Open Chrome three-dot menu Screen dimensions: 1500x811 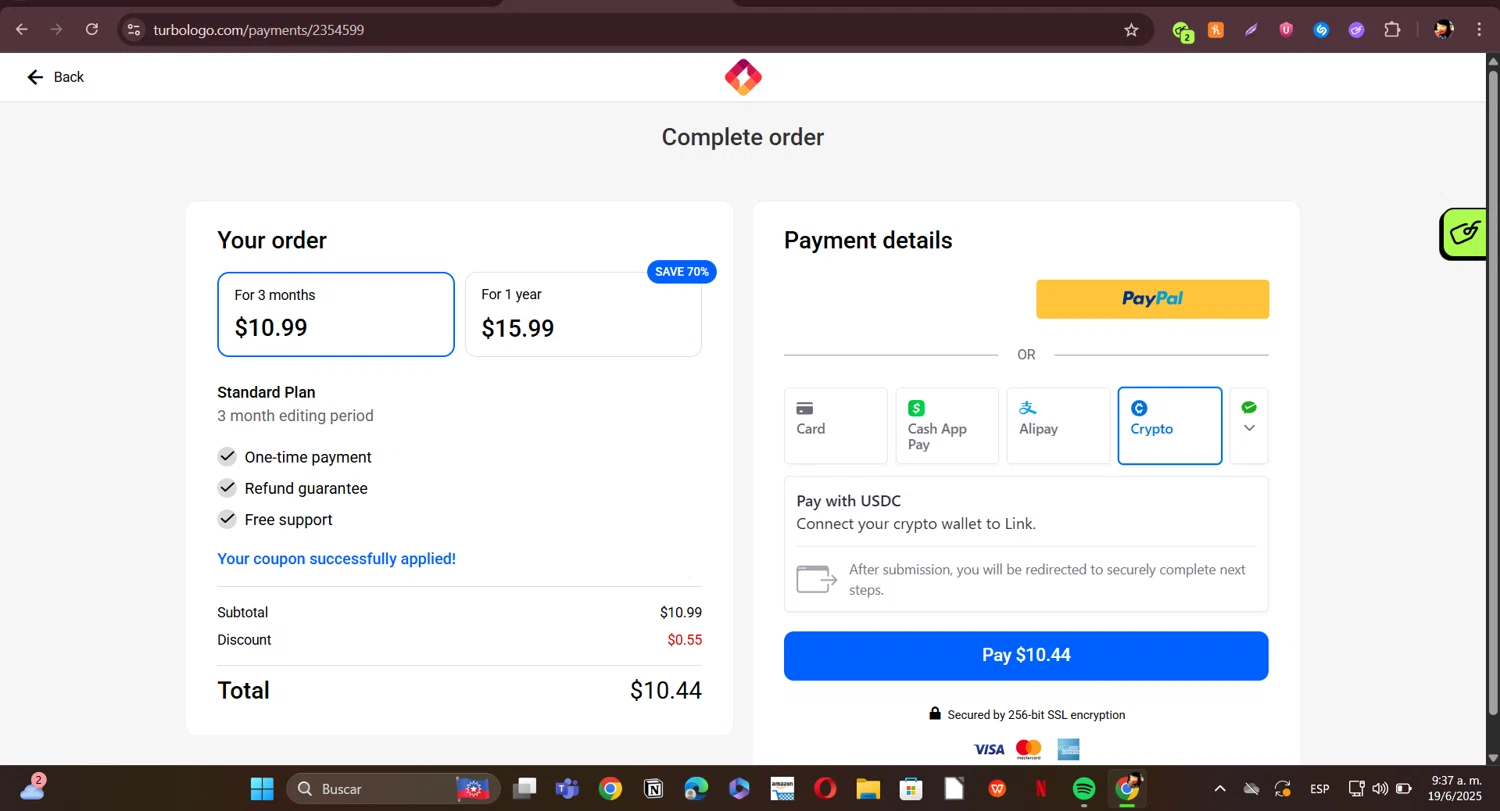(x=1478, y=30)
